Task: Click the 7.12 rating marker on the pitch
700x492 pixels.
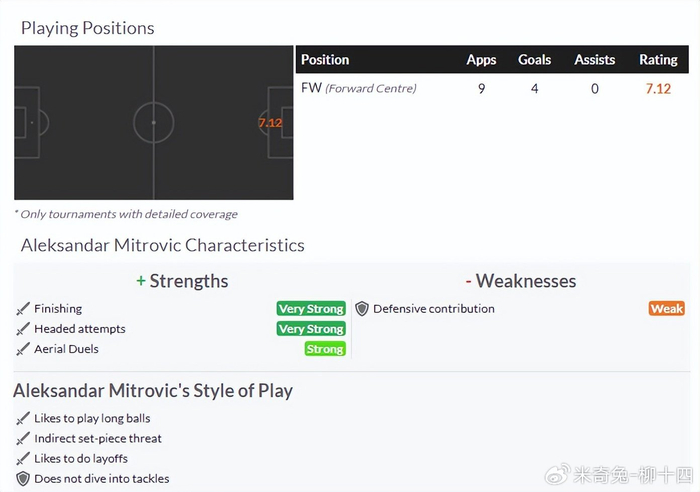Action: point(270,123)
